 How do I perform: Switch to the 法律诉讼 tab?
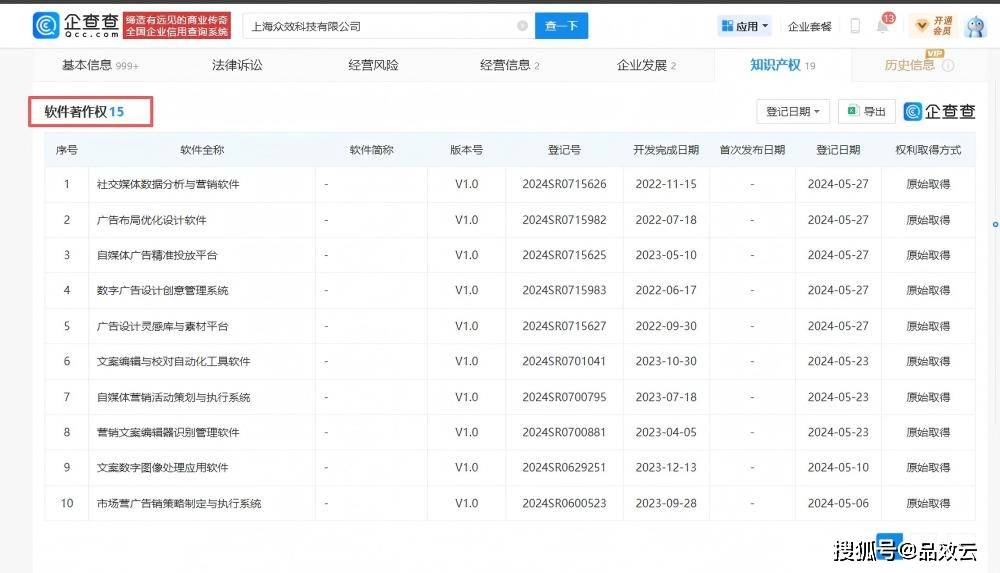237,65
